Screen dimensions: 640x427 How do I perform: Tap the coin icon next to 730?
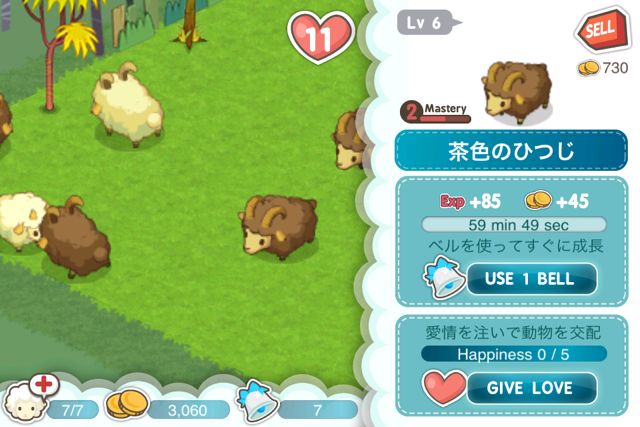[x=588, y=68]
